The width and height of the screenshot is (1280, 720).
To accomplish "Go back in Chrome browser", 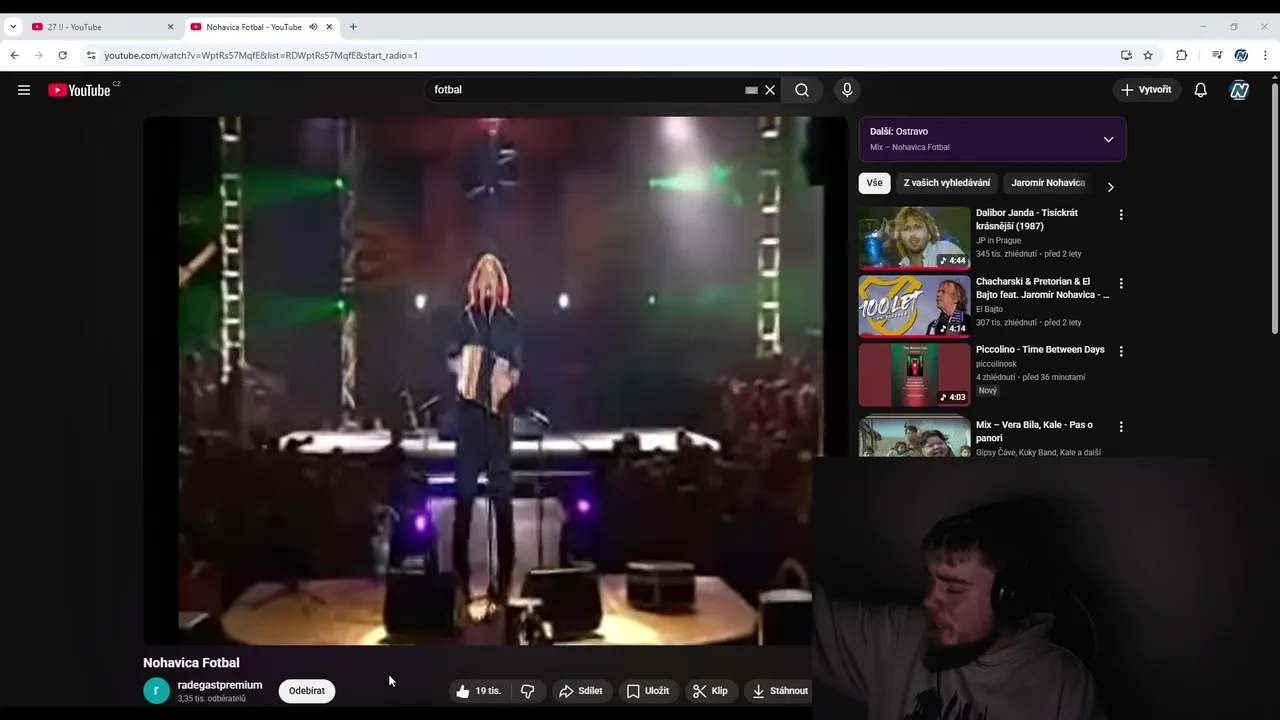I will click(15, 55).
